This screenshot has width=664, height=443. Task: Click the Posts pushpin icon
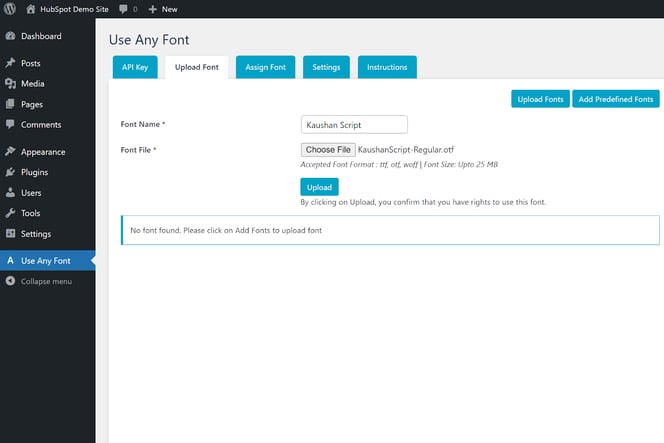[x=11, y=63]
